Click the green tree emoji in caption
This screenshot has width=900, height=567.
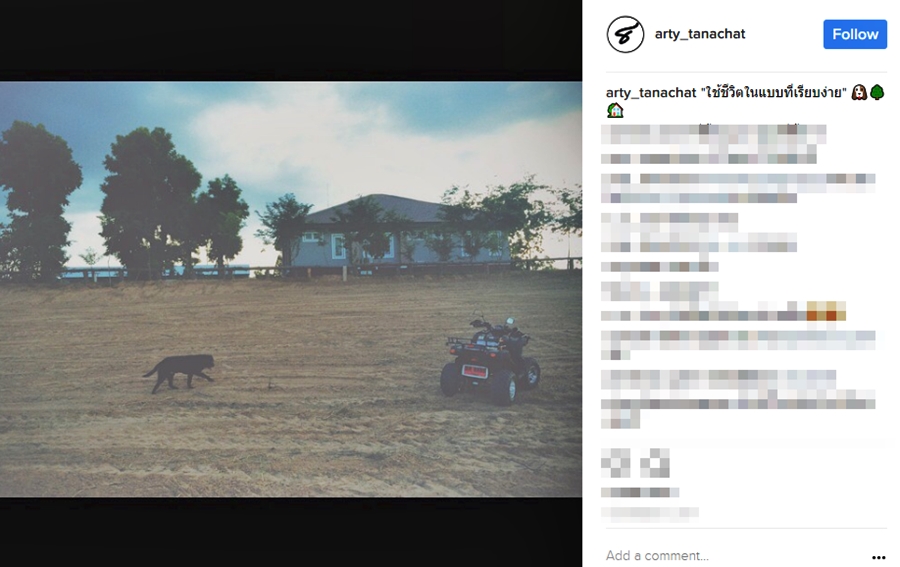point(877,92)
